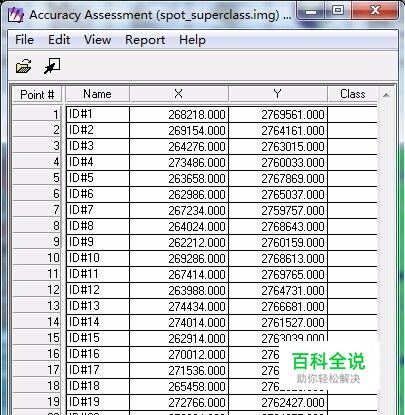Open the Help menu

(192, 40)
